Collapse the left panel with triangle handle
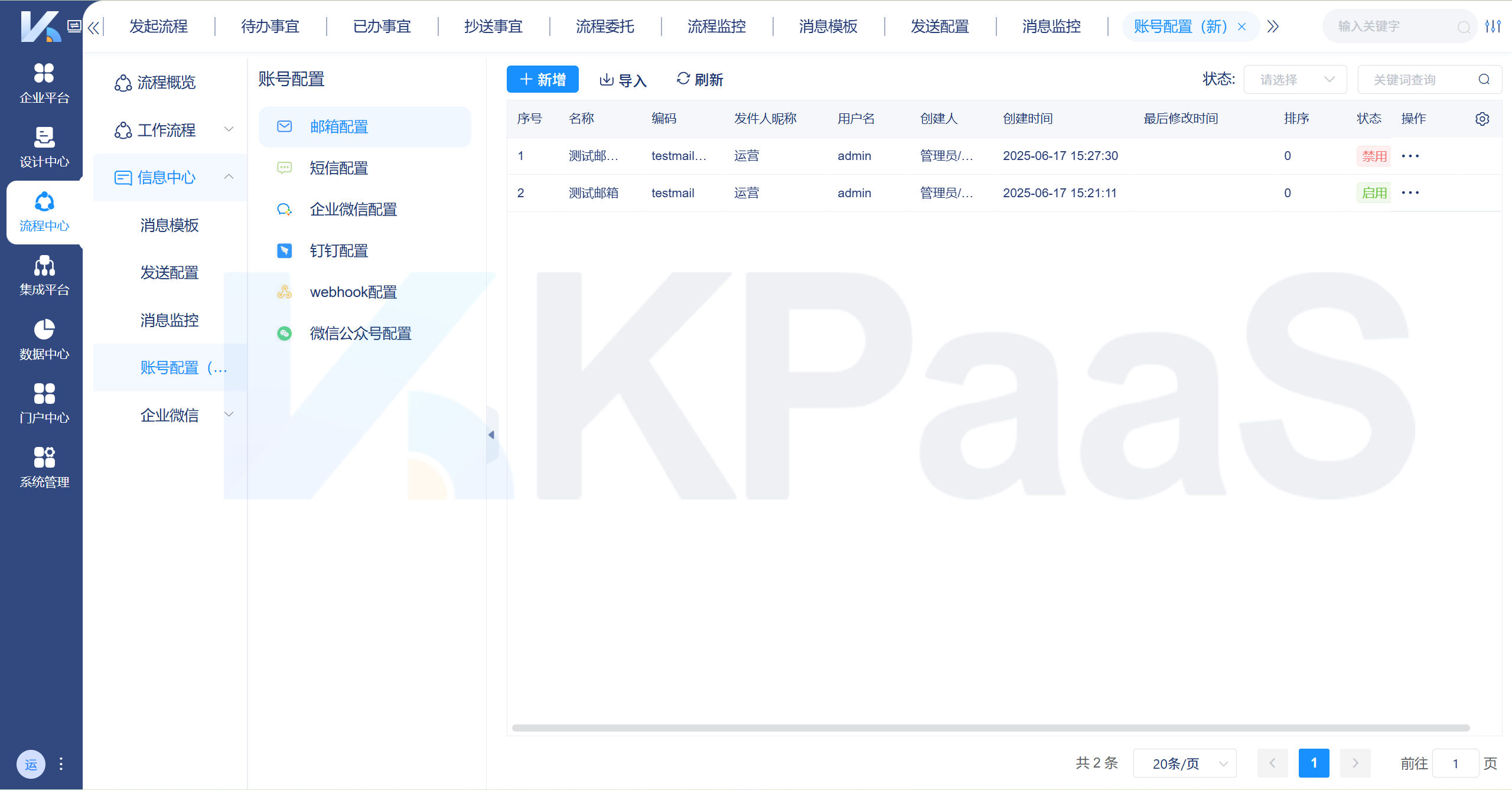The image size is (1512, 790). [491, 435]
